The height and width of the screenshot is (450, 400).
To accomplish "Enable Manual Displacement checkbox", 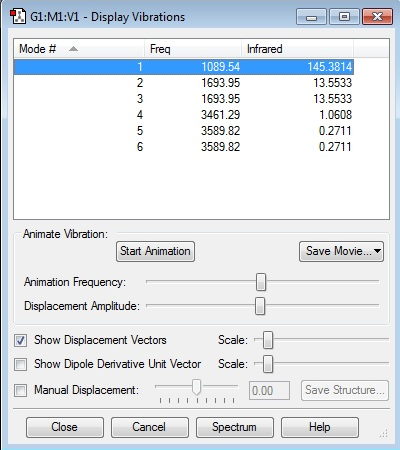I will click(20, 390).
